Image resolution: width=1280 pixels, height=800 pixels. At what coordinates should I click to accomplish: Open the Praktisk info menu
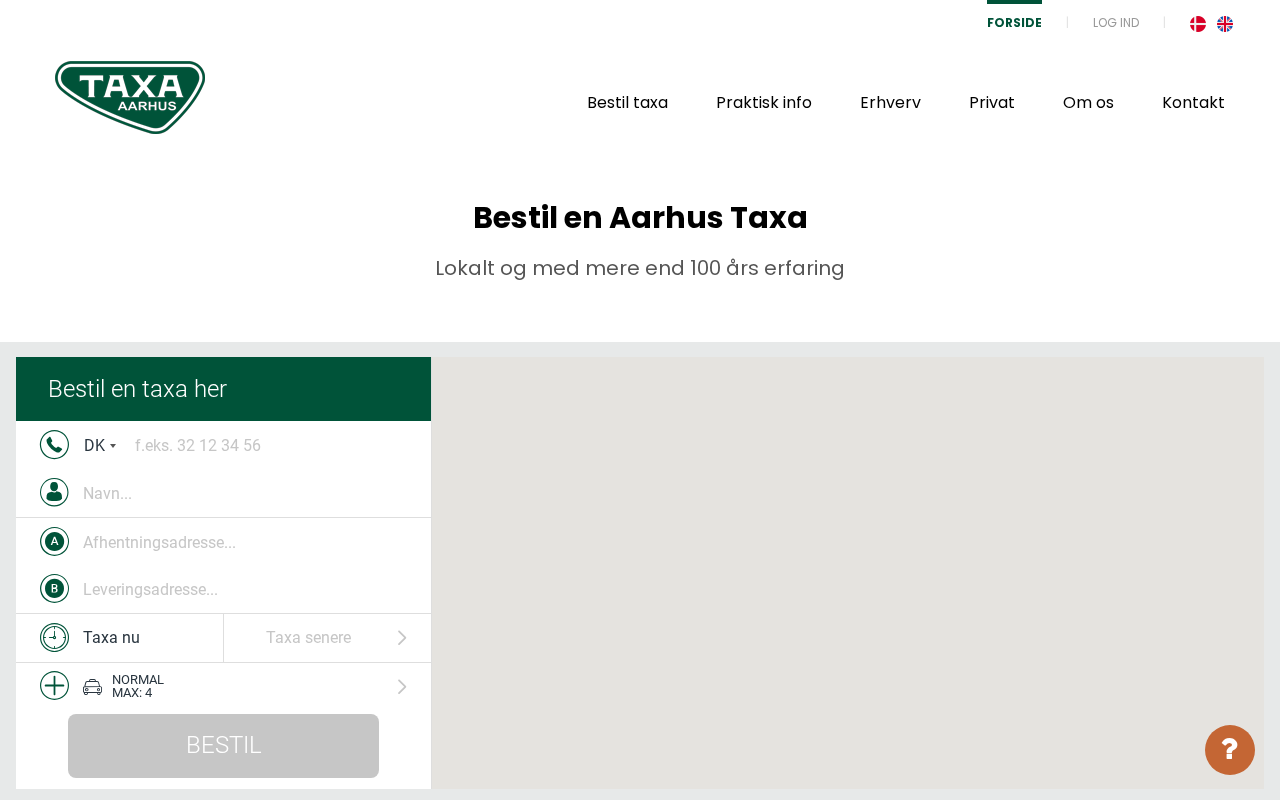click(x=764, y=102)
